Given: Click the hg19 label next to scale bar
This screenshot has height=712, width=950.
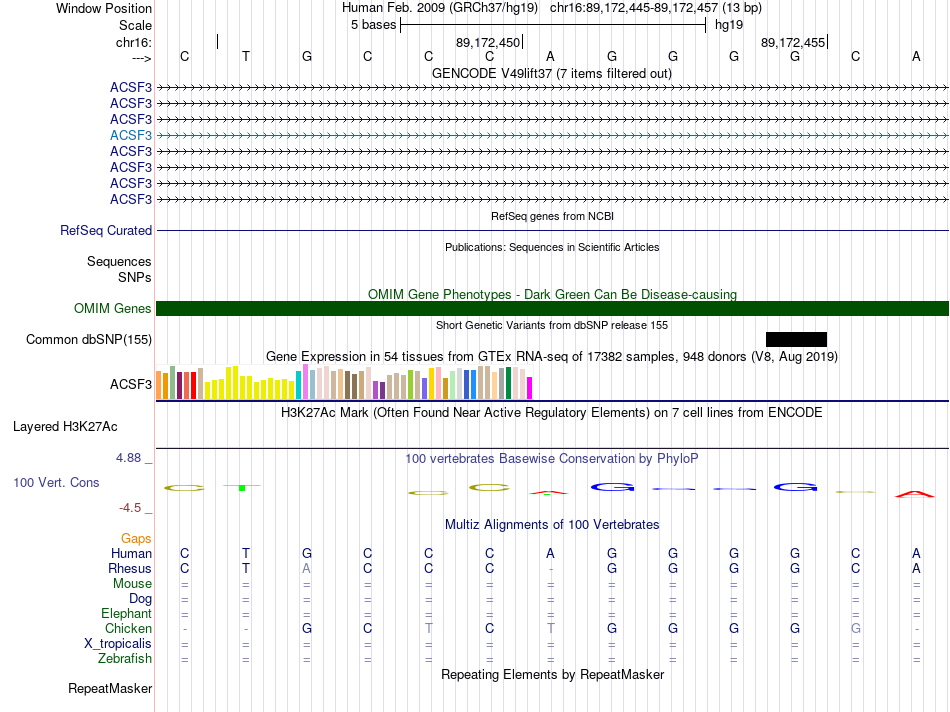Looking at the screenshot, I should [729, 25].
